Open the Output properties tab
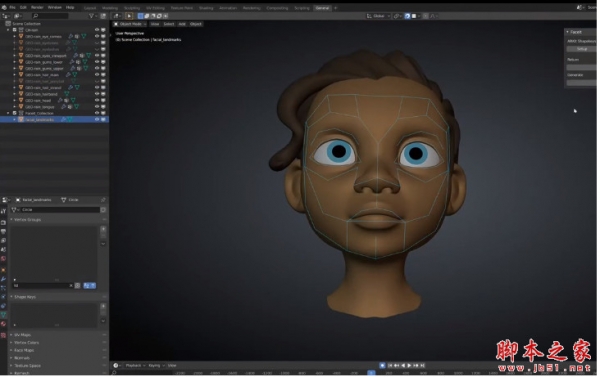Viewport: 600px width, 377px height. click(3, 232)
